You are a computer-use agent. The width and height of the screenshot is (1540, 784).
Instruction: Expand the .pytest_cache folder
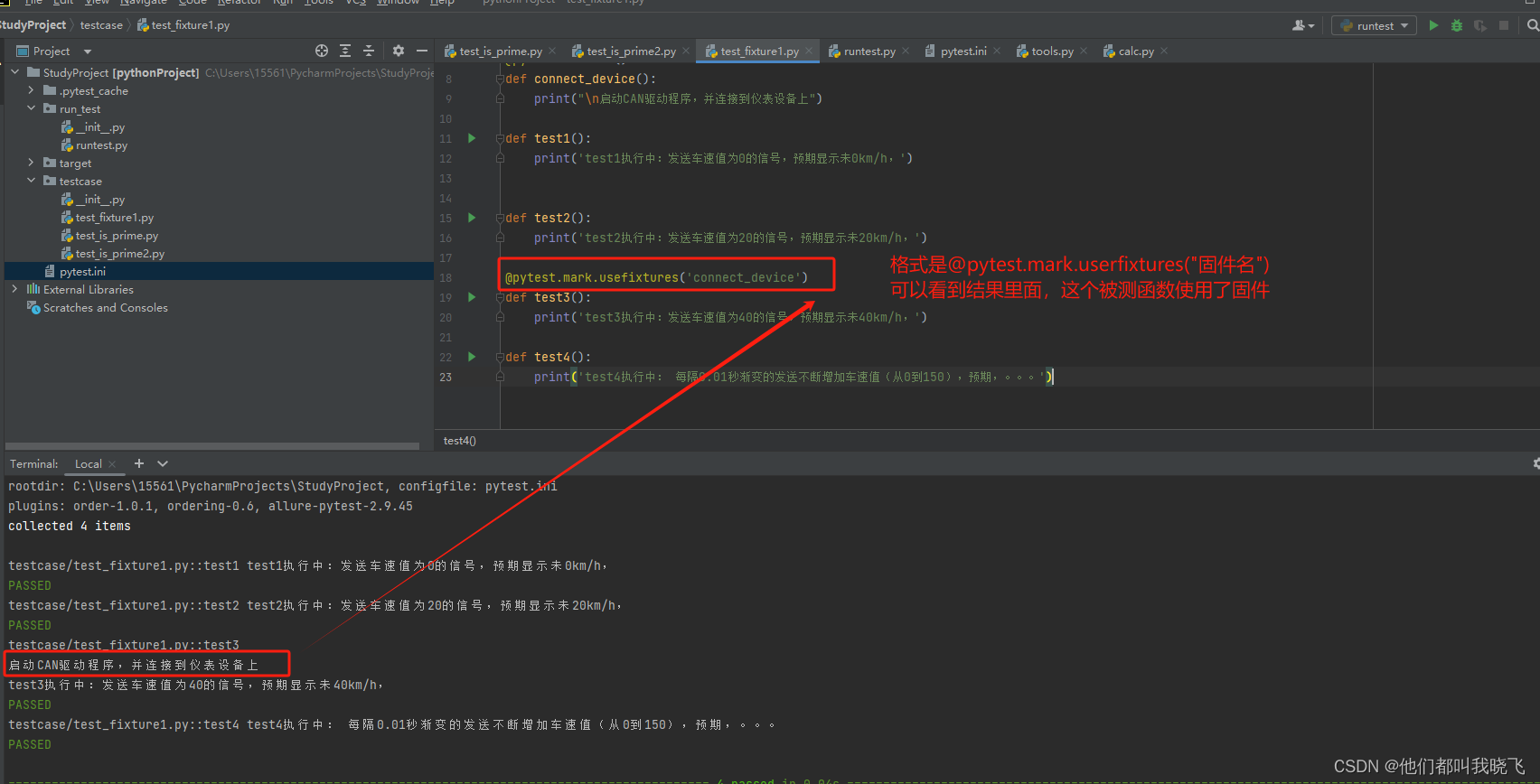(x=31, y=90)
